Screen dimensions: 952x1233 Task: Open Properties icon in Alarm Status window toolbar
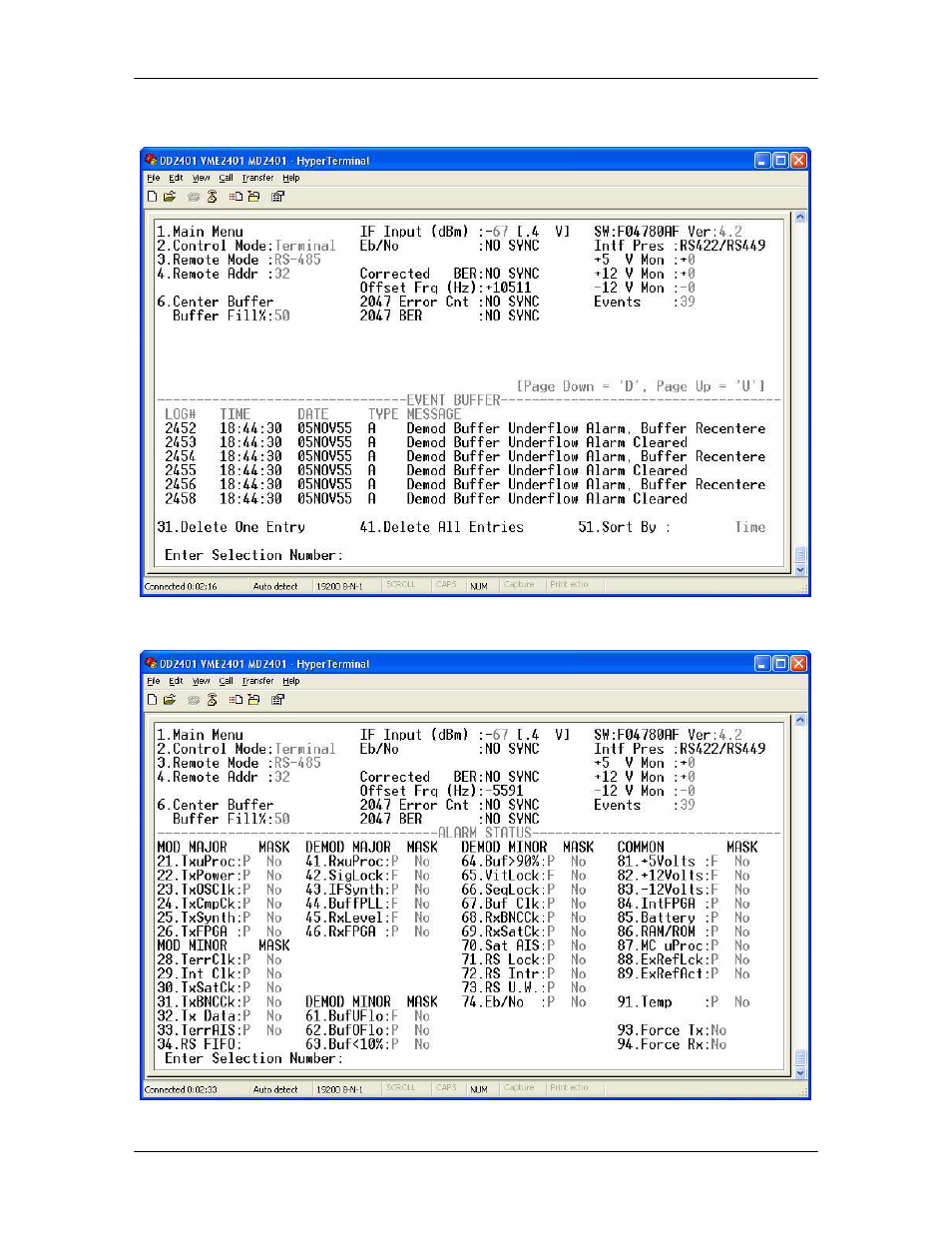(278, 700)
